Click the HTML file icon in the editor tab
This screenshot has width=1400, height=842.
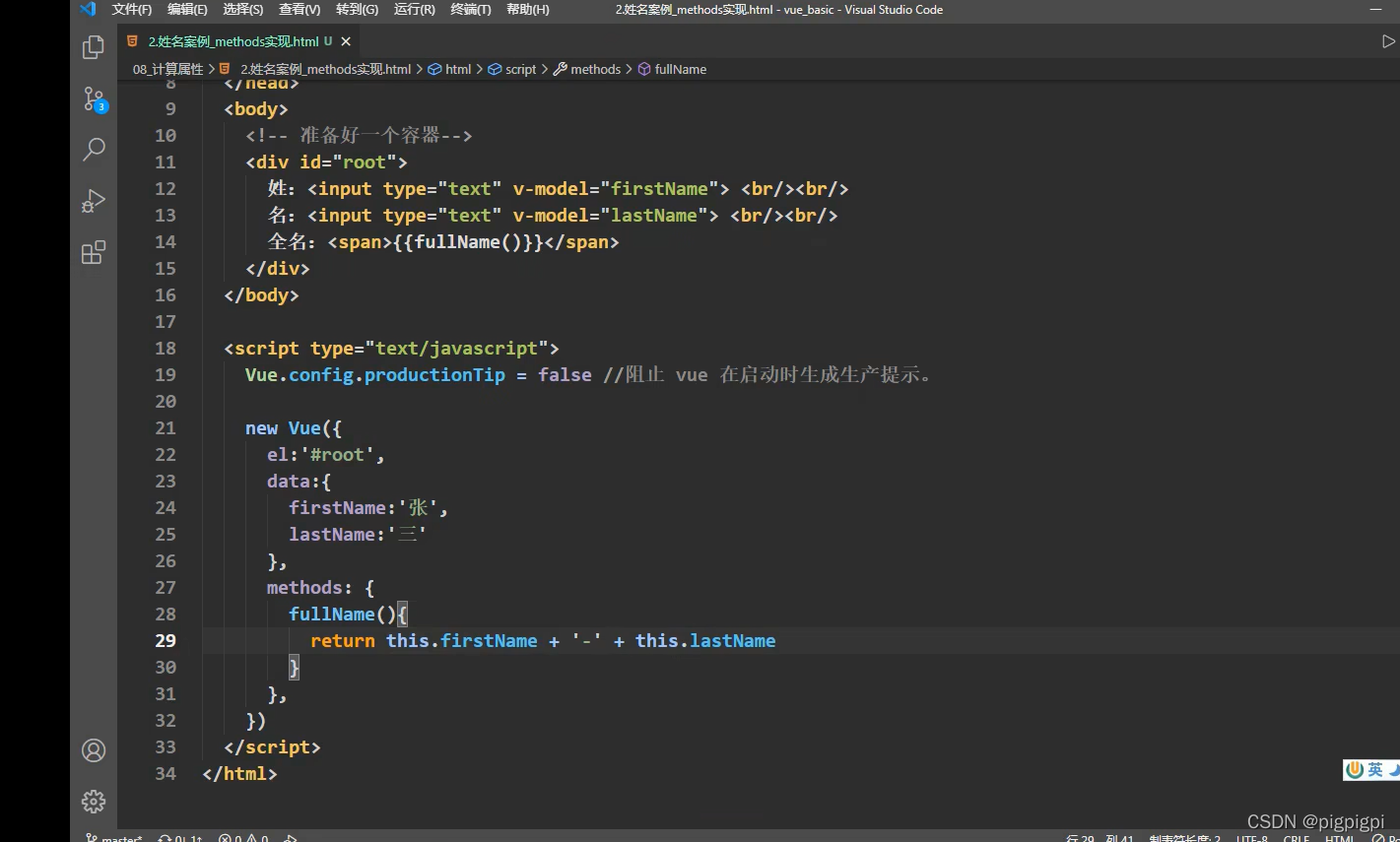tap(132, 41)
